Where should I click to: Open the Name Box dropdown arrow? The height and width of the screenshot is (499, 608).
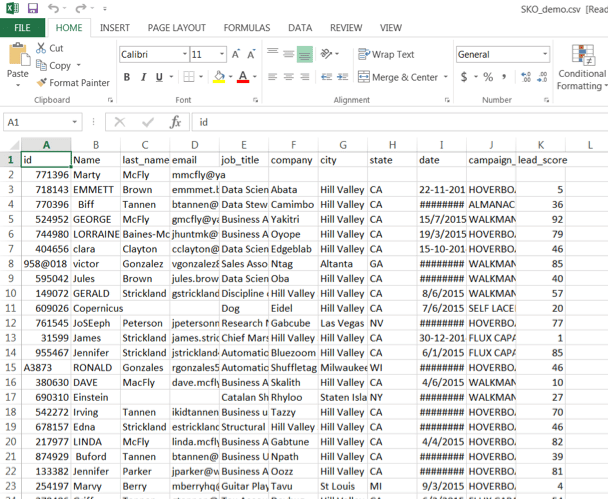click(x=74, y=123)
